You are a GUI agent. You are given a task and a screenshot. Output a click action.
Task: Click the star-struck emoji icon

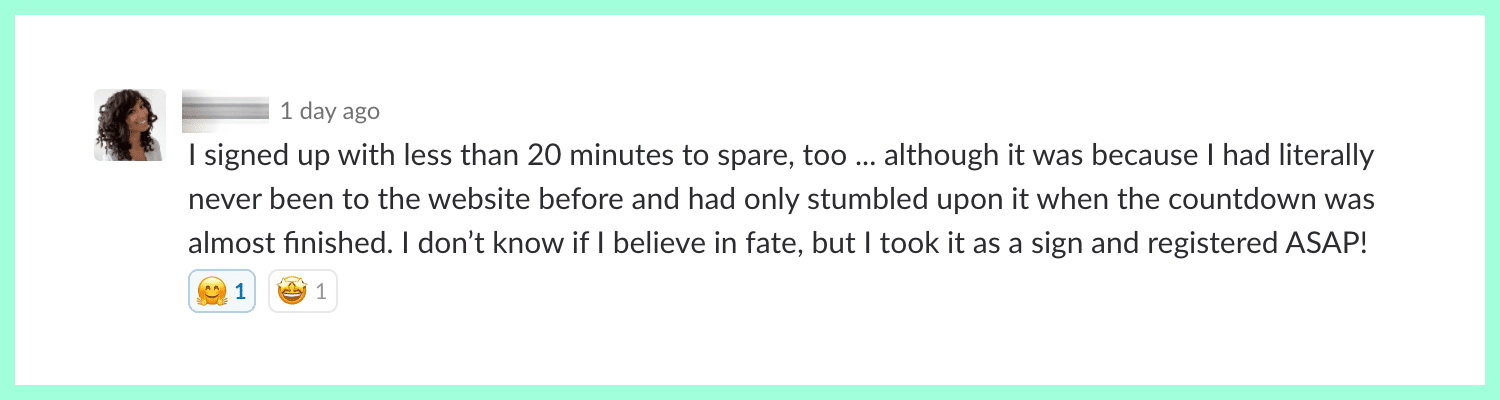[x=292, y=293]
